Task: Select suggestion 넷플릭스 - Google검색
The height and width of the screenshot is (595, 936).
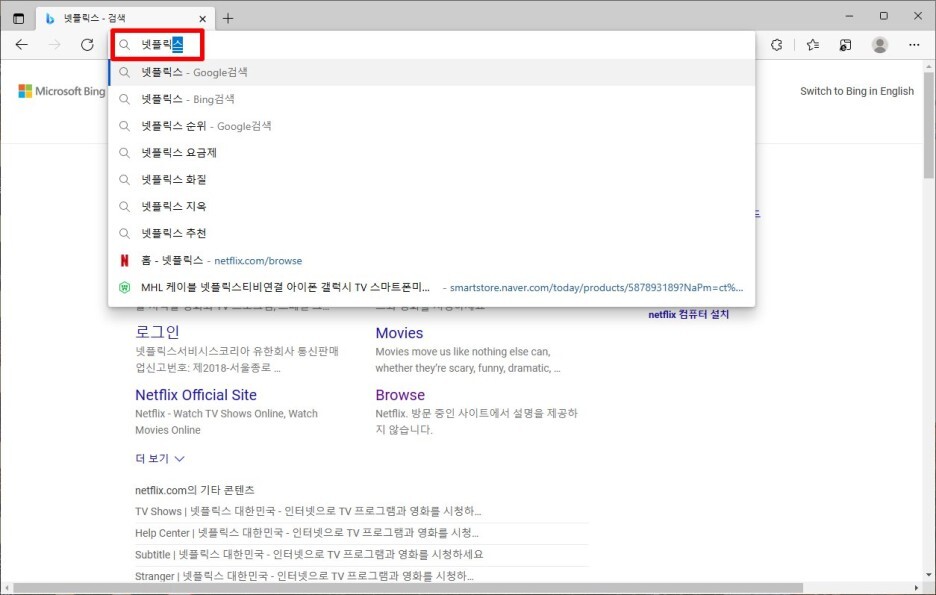Action: [x=432, y=72]
